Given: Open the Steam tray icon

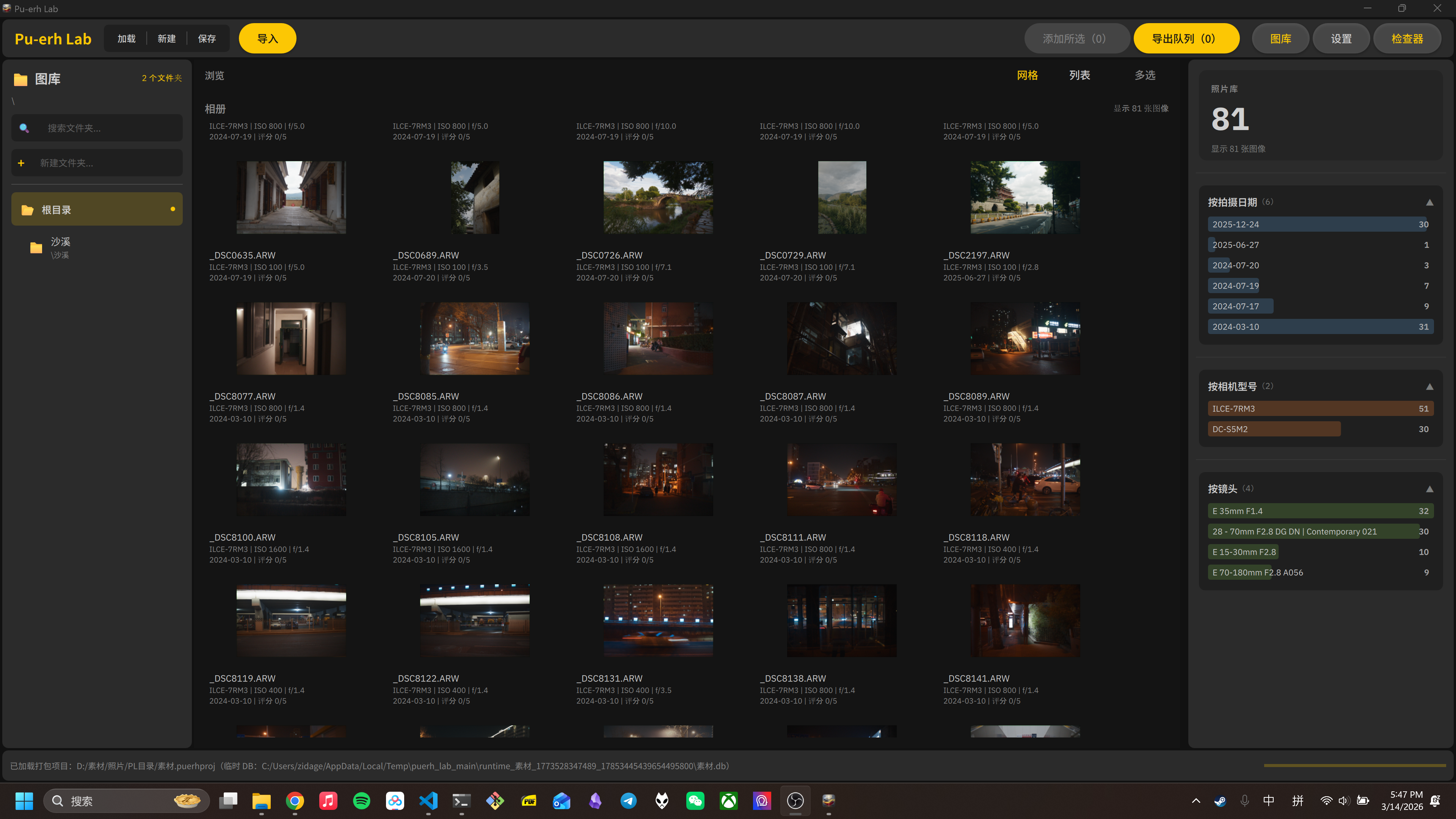Looking at the screenshot, I should click(x=1220, y=801).
